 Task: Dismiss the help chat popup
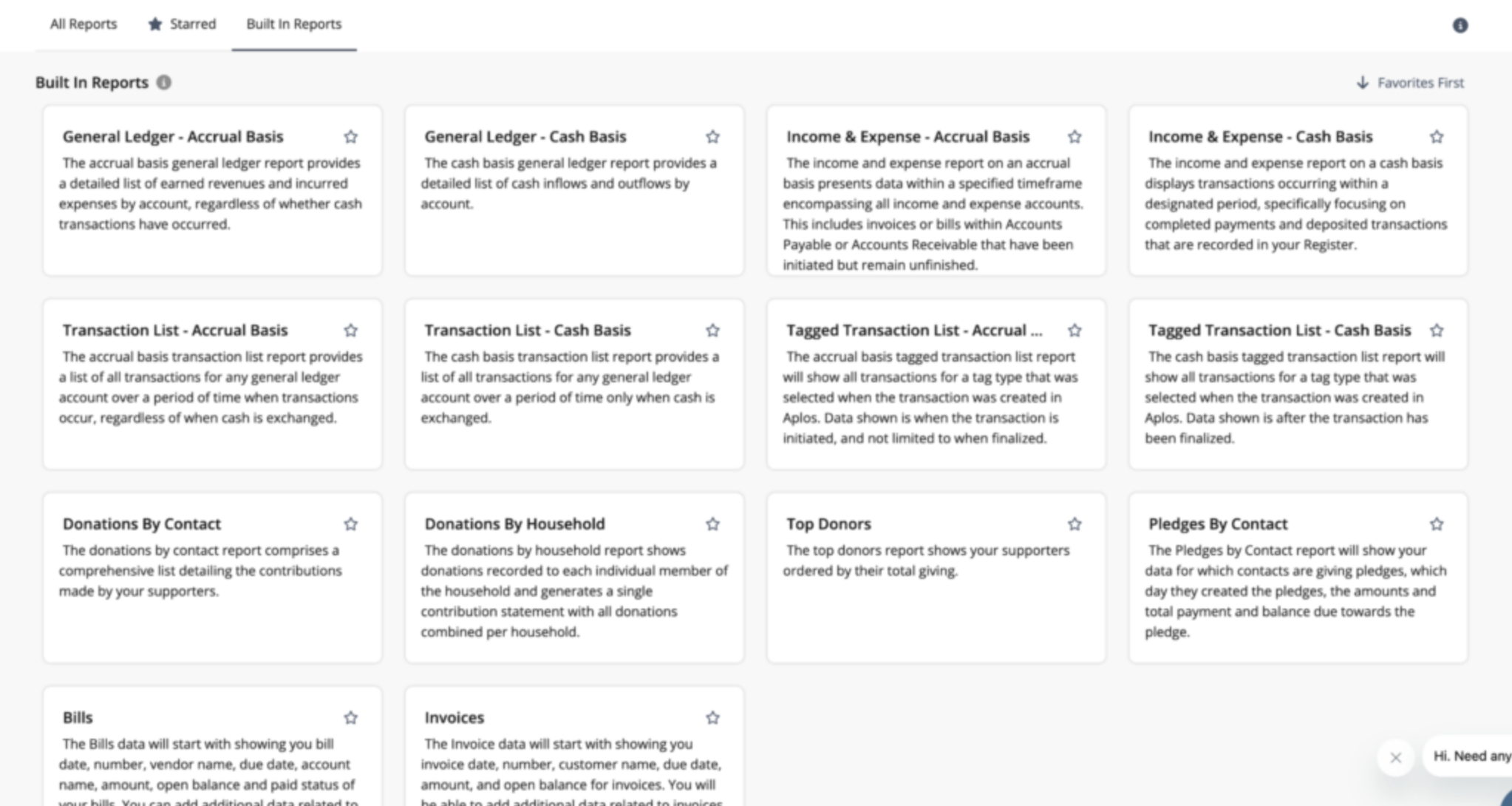tap(1396, 757)
